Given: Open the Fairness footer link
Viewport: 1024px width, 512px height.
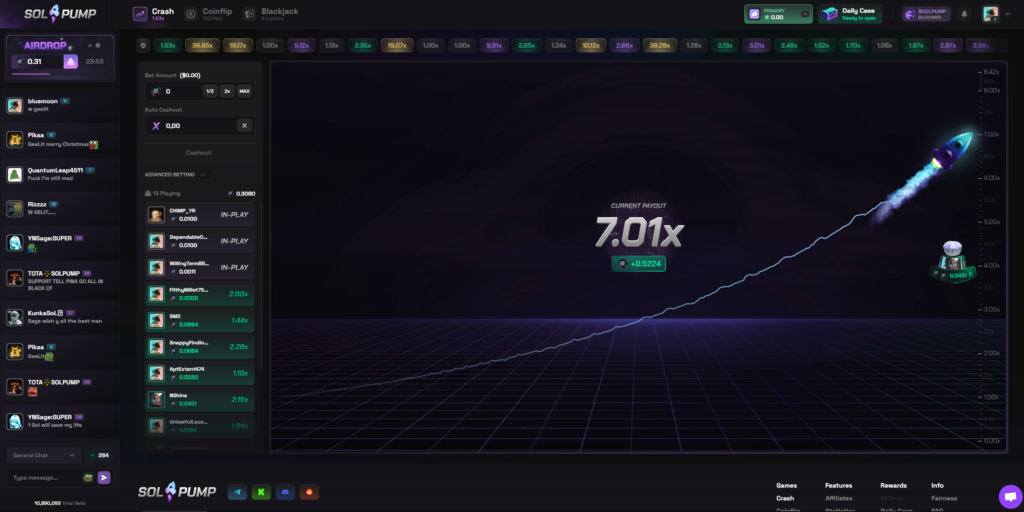Looking at the screenshot, I should pos(944,498).
